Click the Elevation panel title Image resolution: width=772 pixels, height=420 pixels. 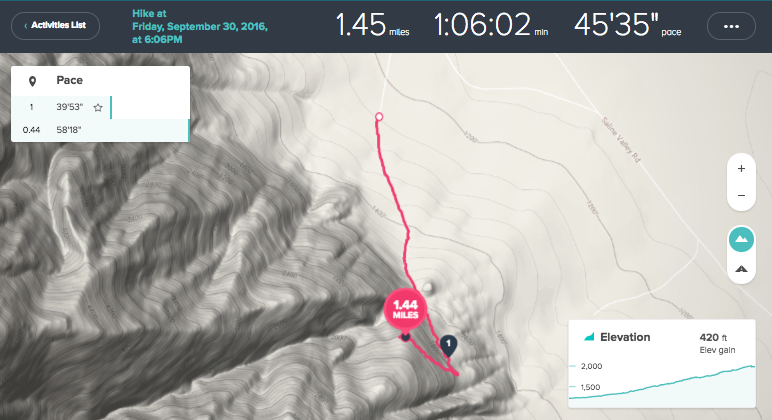625,337
